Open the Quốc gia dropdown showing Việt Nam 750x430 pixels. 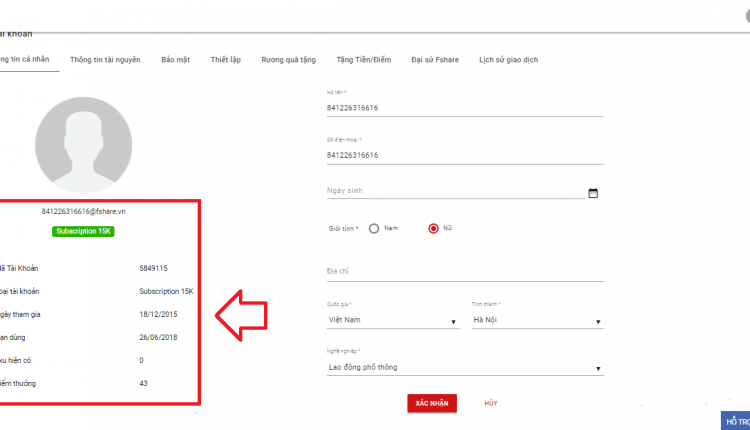click(x=393, y=320)
